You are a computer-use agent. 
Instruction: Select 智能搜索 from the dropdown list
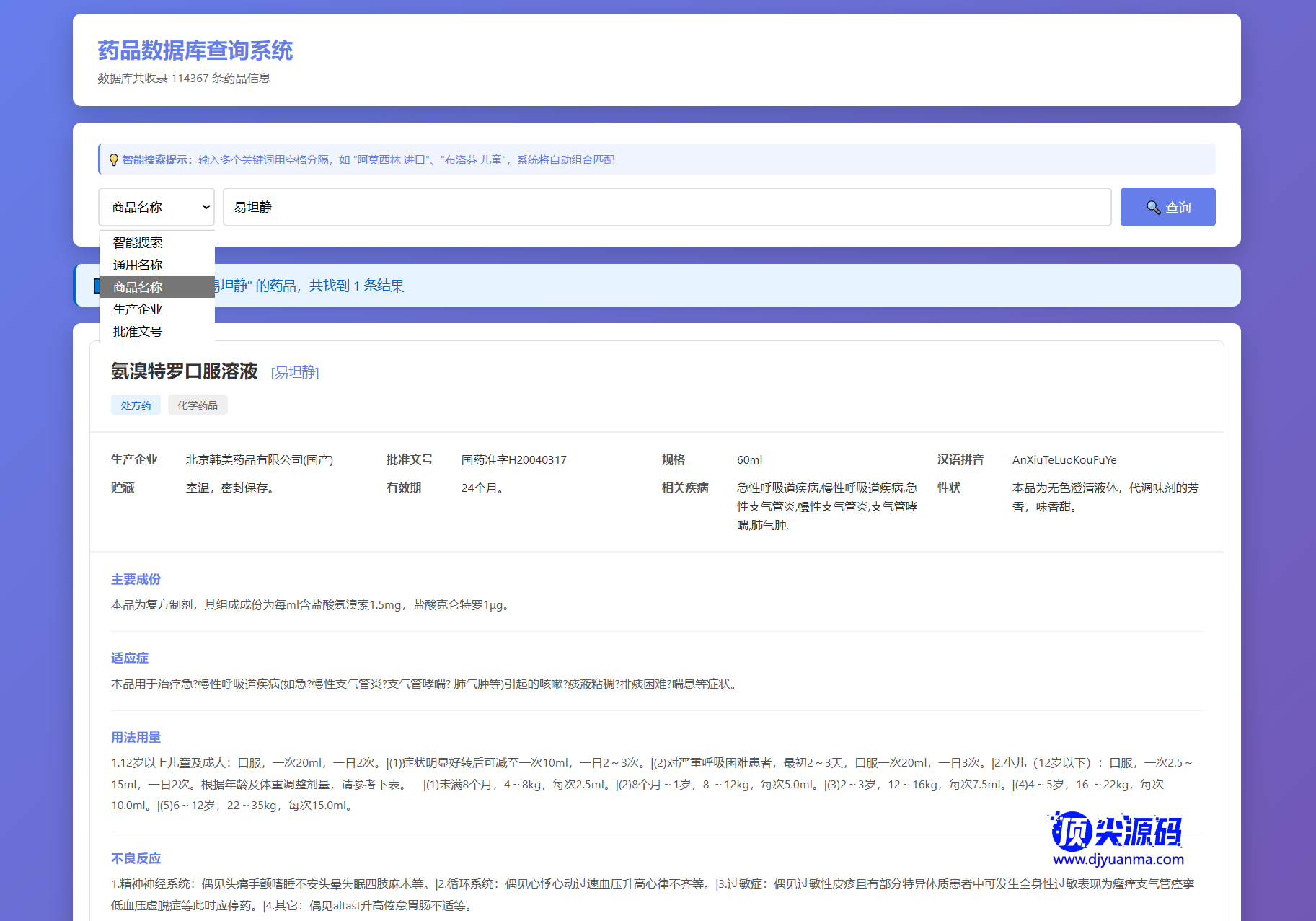[138, 242]
